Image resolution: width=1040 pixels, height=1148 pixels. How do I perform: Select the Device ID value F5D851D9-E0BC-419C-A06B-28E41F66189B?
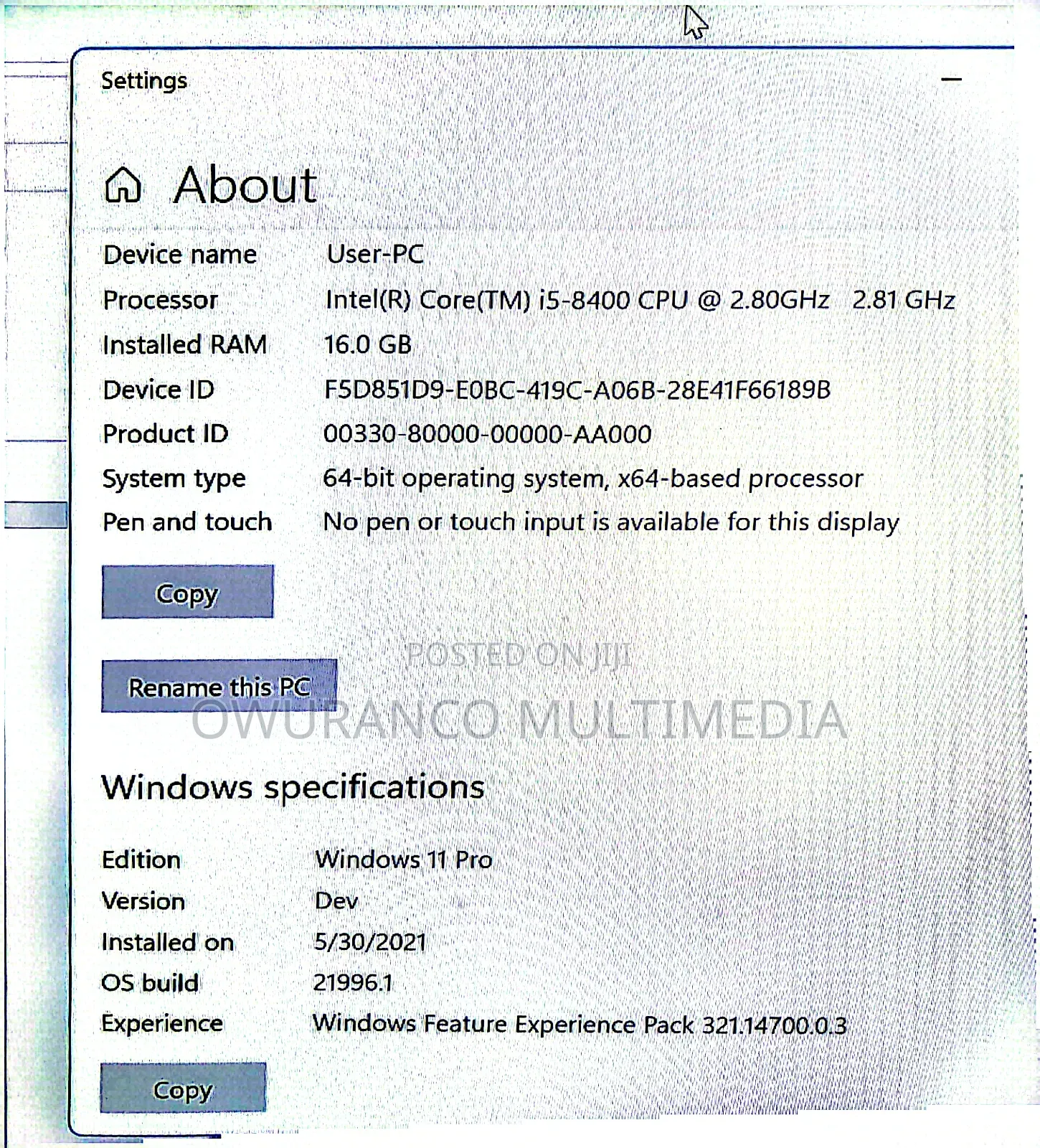577,390
